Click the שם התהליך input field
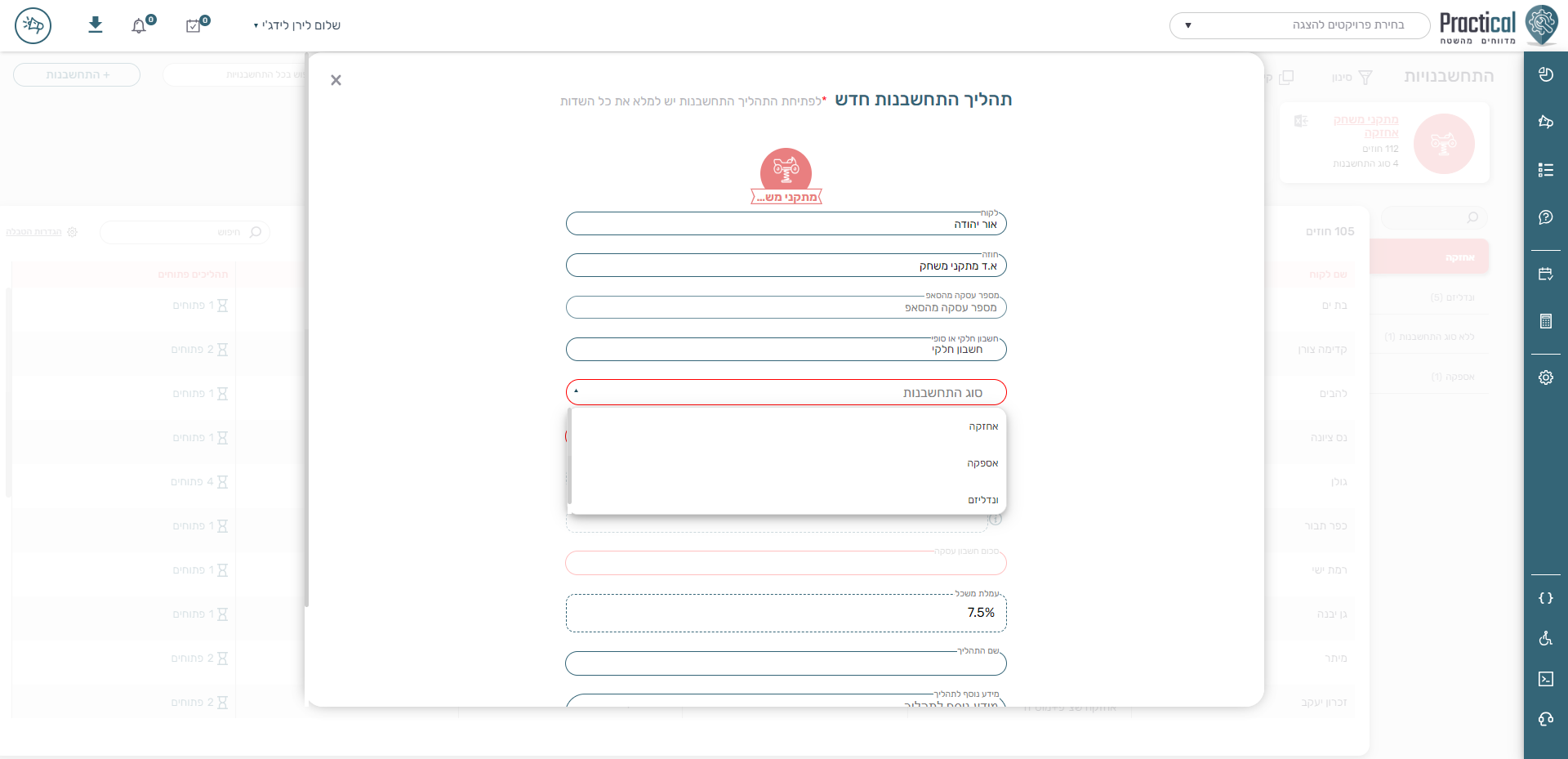This screenshot has width=1568, height=759. click(786, 663)
